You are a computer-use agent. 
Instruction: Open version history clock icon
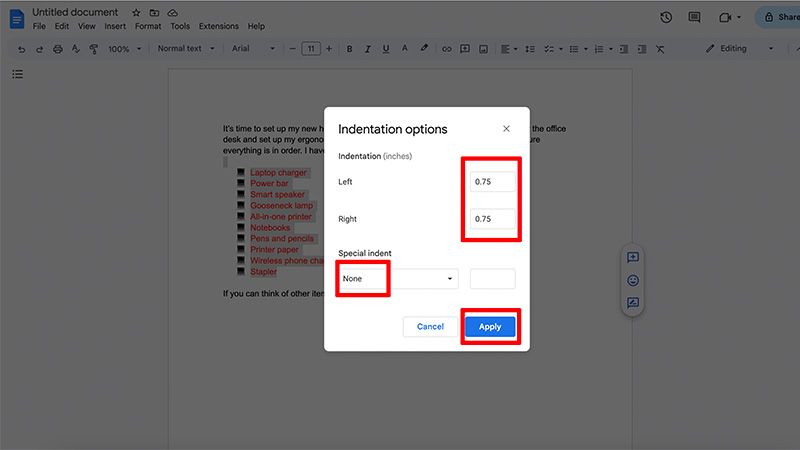click(x=666, y=17)
